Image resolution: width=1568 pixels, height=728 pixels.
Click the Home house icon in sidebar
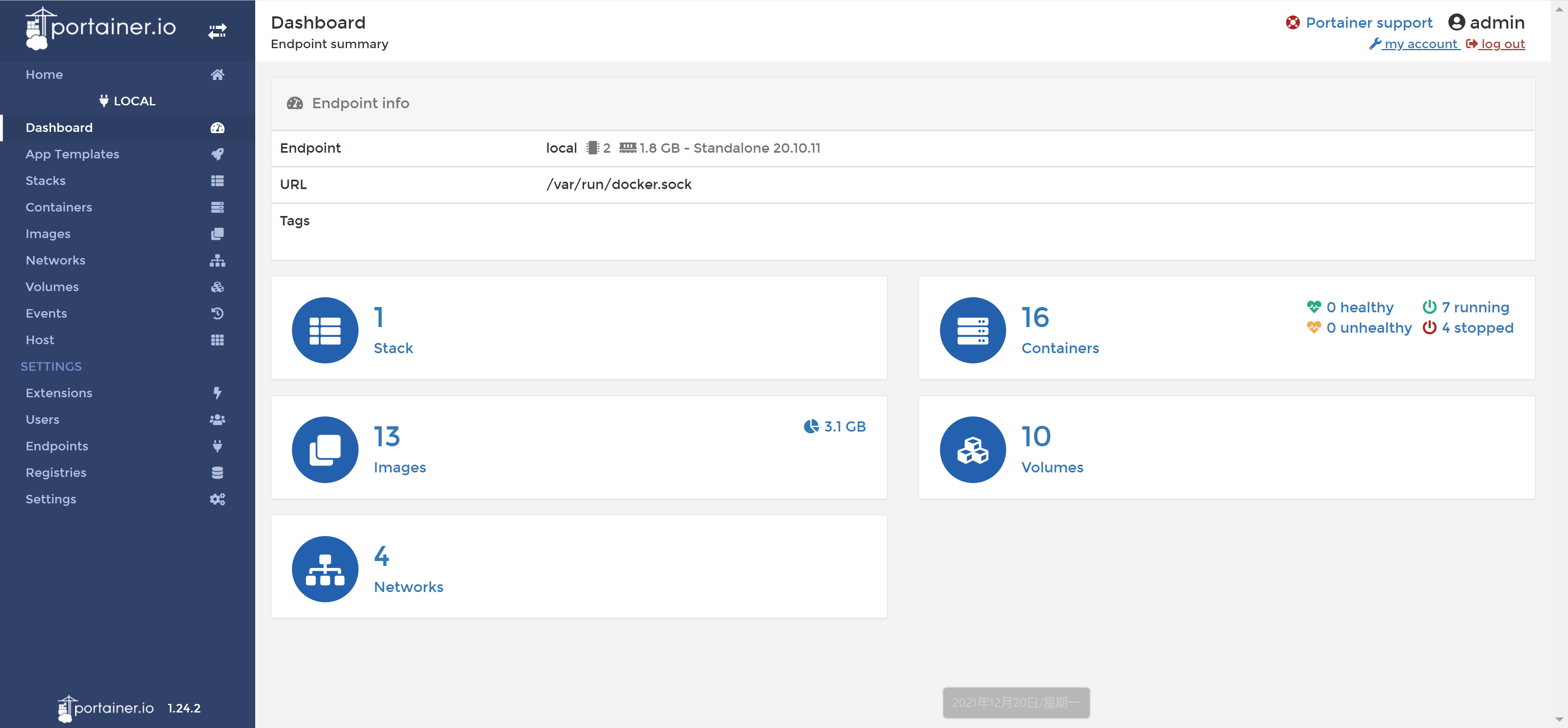coord(217,75)
